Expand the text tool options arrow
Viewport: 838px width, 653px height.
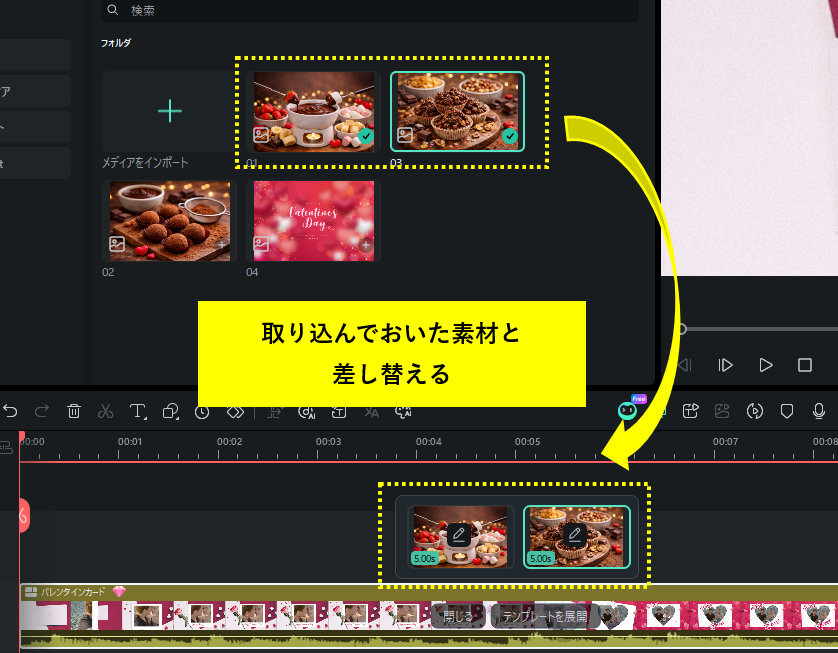144,419
